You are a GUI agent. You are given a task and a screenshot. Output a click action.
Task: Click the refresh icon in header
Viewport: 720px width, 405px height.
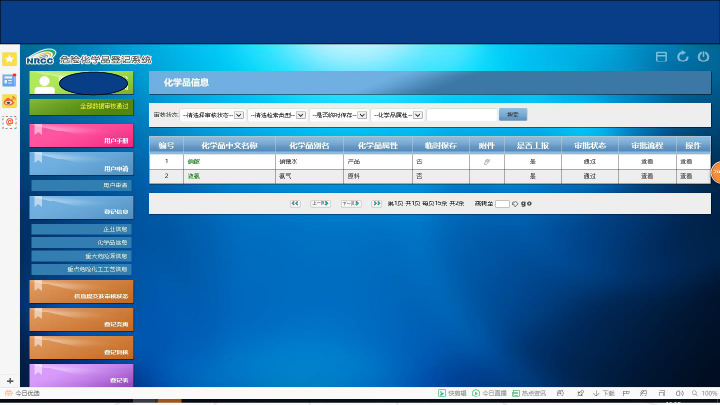tap(683, 57)
